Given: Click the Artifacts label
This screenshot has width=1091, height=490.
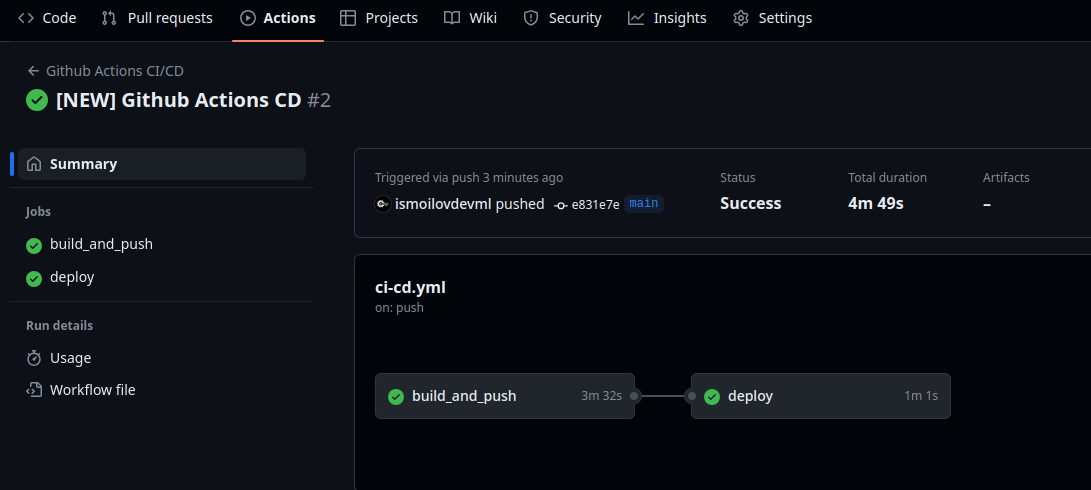Looking at the screenshot, I should click(1006, 177).
